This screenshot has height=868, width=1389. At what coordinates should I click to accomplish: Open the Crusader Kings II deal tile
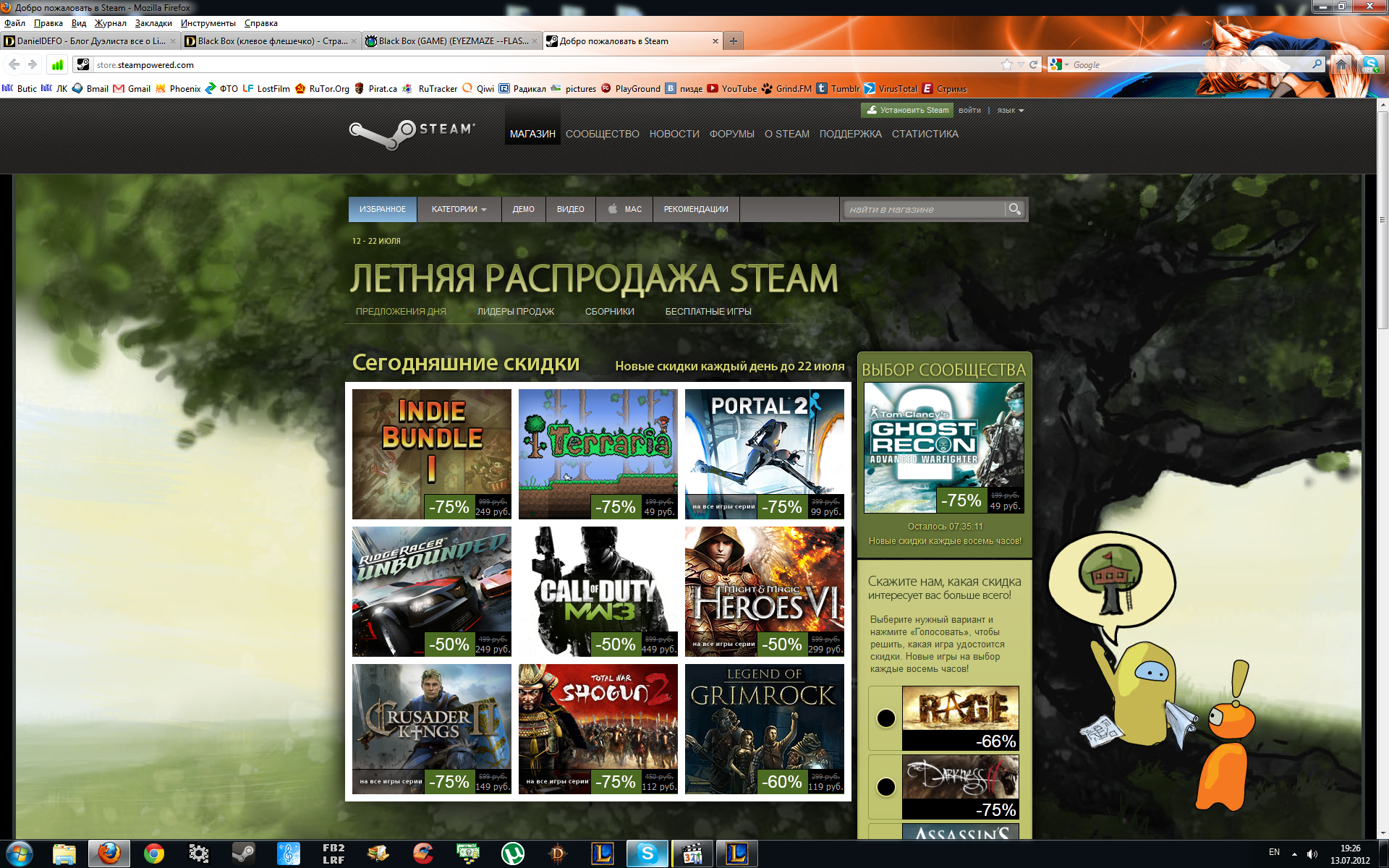432,729
